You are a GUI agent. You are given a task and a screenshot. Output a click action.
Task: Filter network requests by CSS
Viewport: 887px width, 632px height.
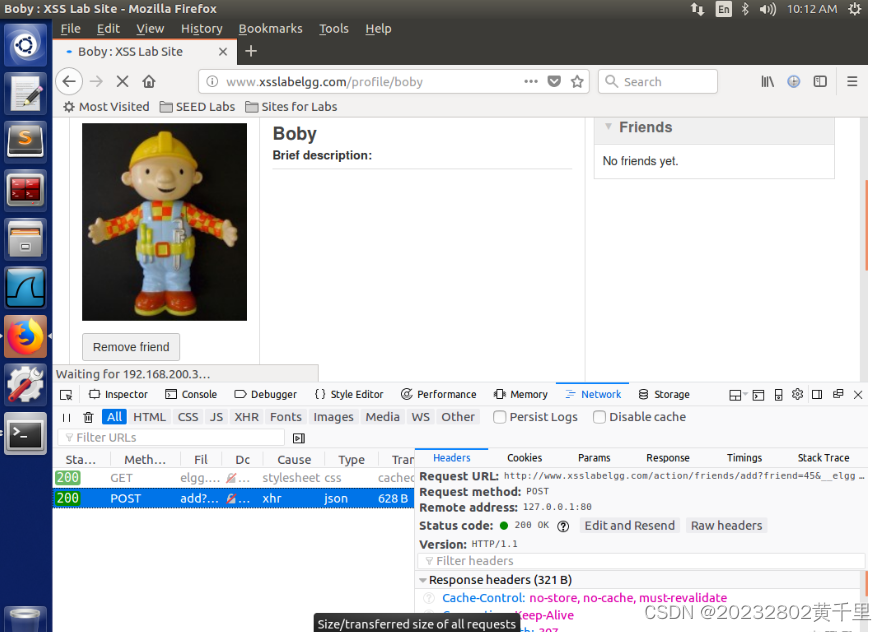188,417
